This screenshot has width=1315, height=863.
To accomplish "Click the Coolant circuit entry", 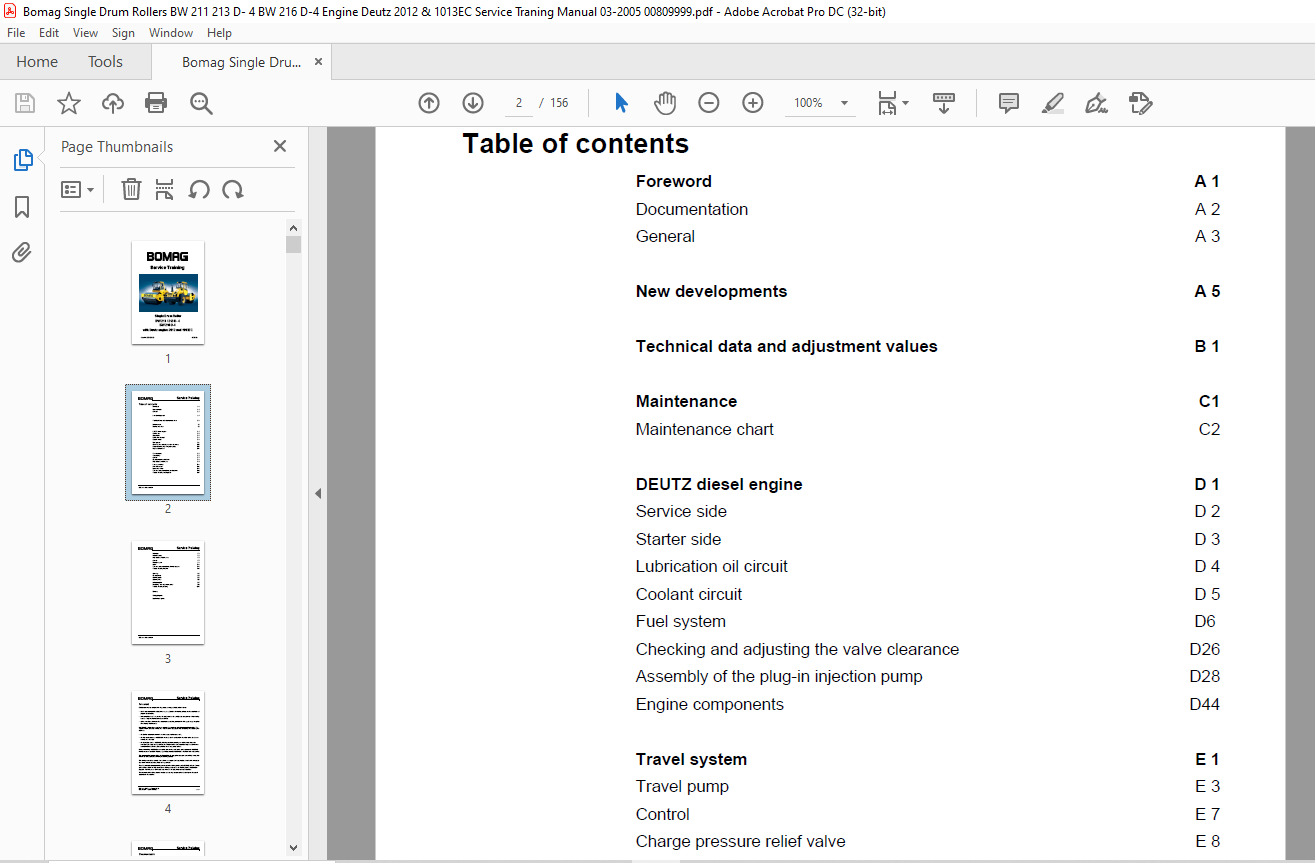I will pyautogui.click(x=689, y=594).
